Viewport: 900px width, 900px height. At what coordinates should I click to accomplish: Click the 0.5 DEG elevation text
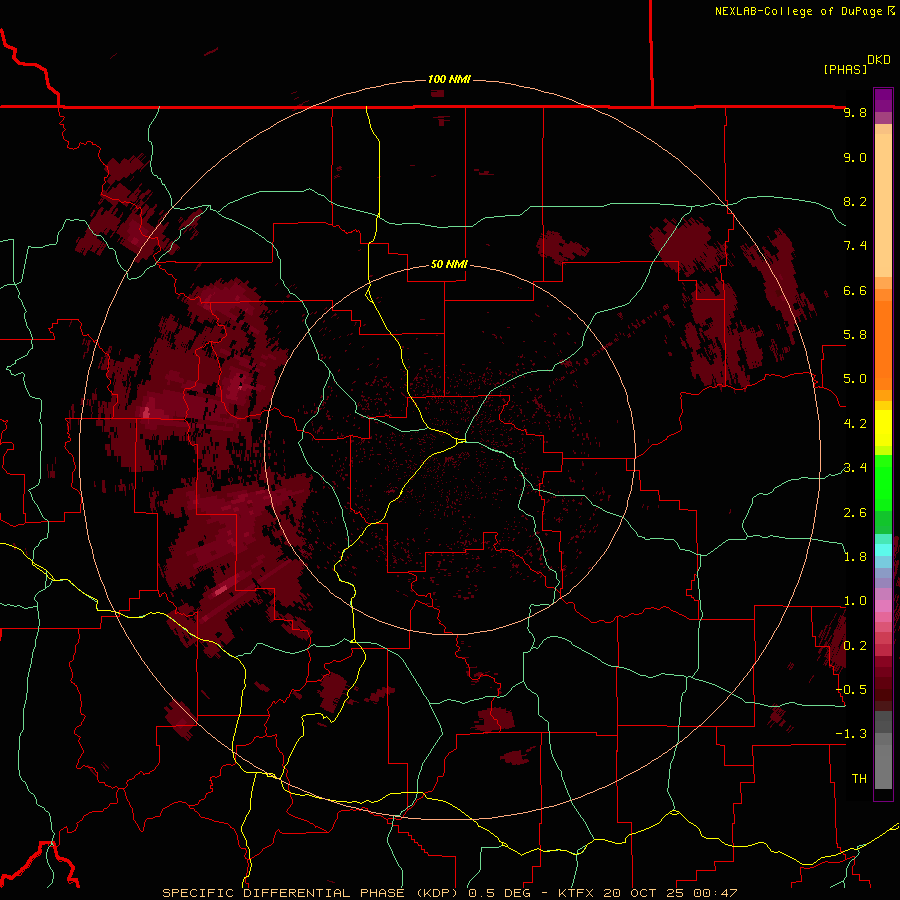502,893
